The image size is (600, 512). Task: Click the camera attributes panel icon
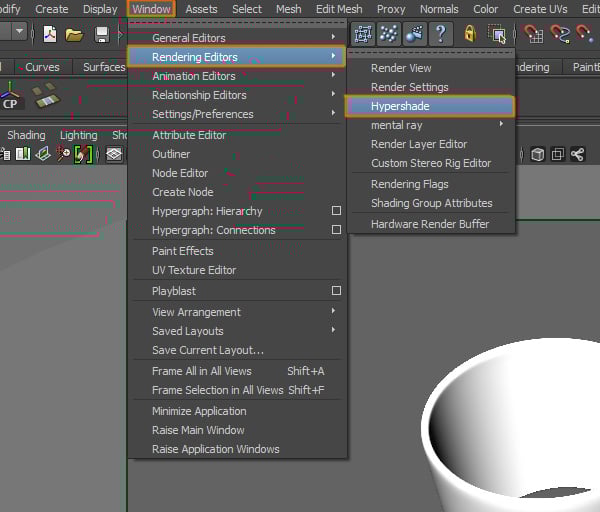click(x=5, y=154)
